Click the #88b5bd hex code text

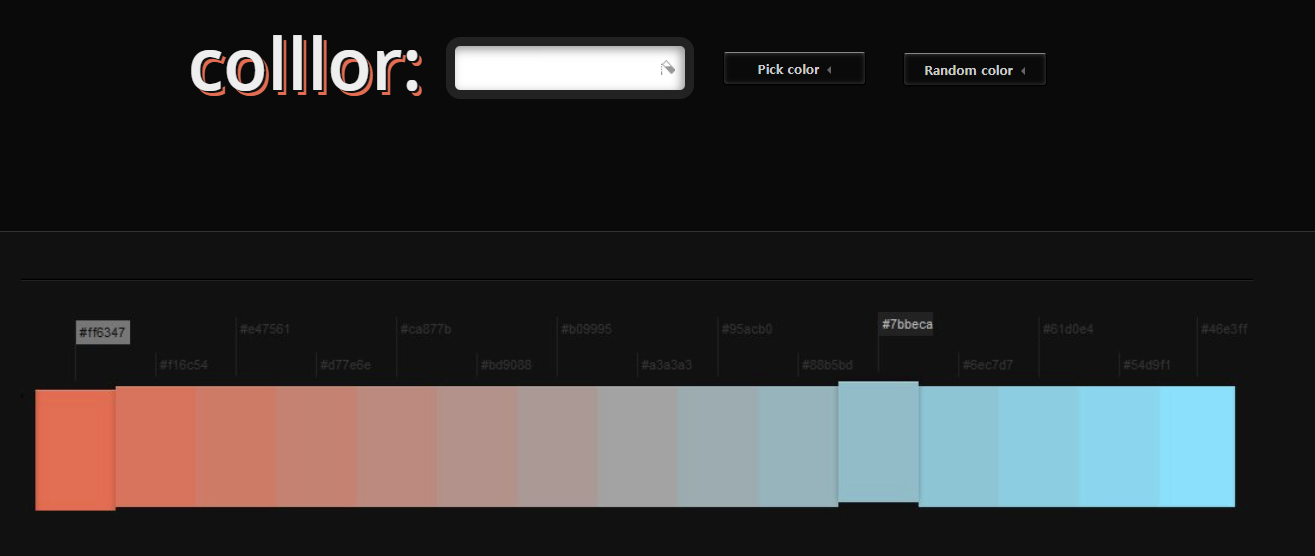click(828, 365)
